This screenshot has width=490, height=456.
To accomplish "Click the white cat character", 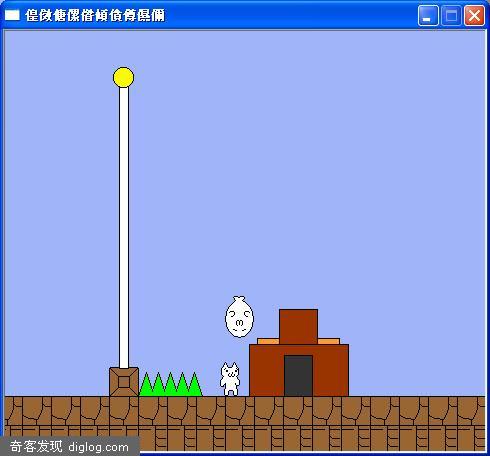I will (230, 379).
